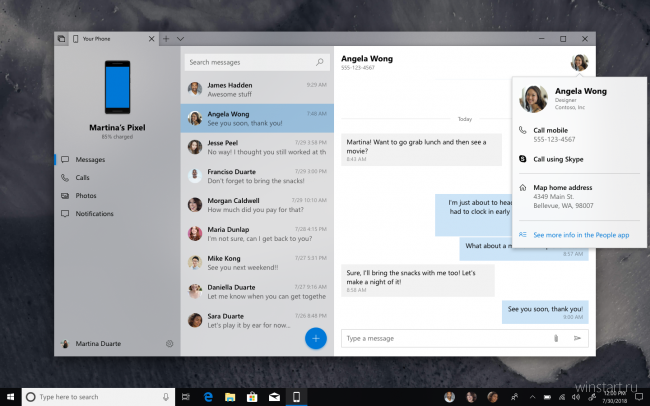Close the Your Phone tab
The image size is (650, 406).
click(151, 39)
